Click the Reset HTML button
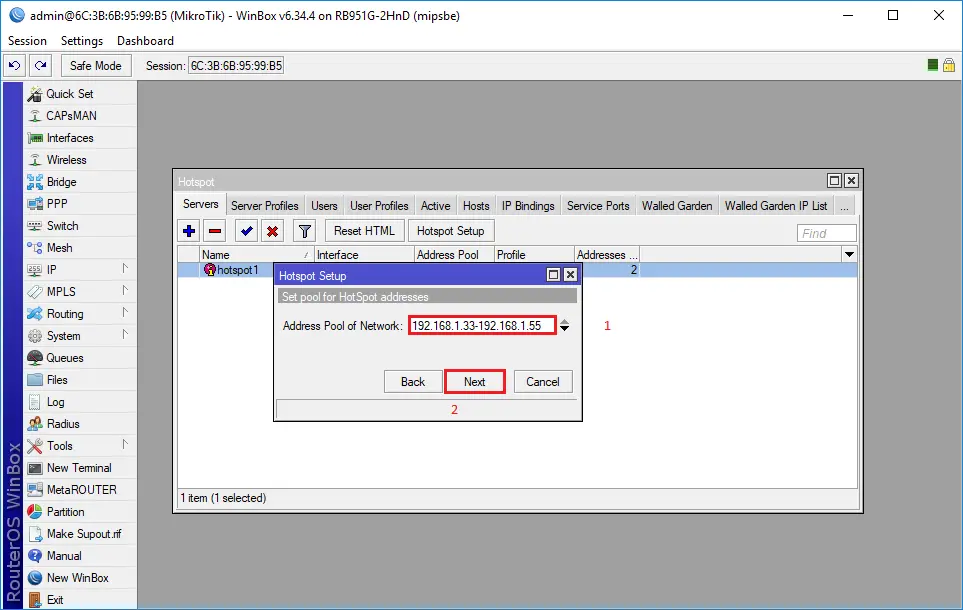The width and height of the screenshot is (963, 610). (364, 231)
